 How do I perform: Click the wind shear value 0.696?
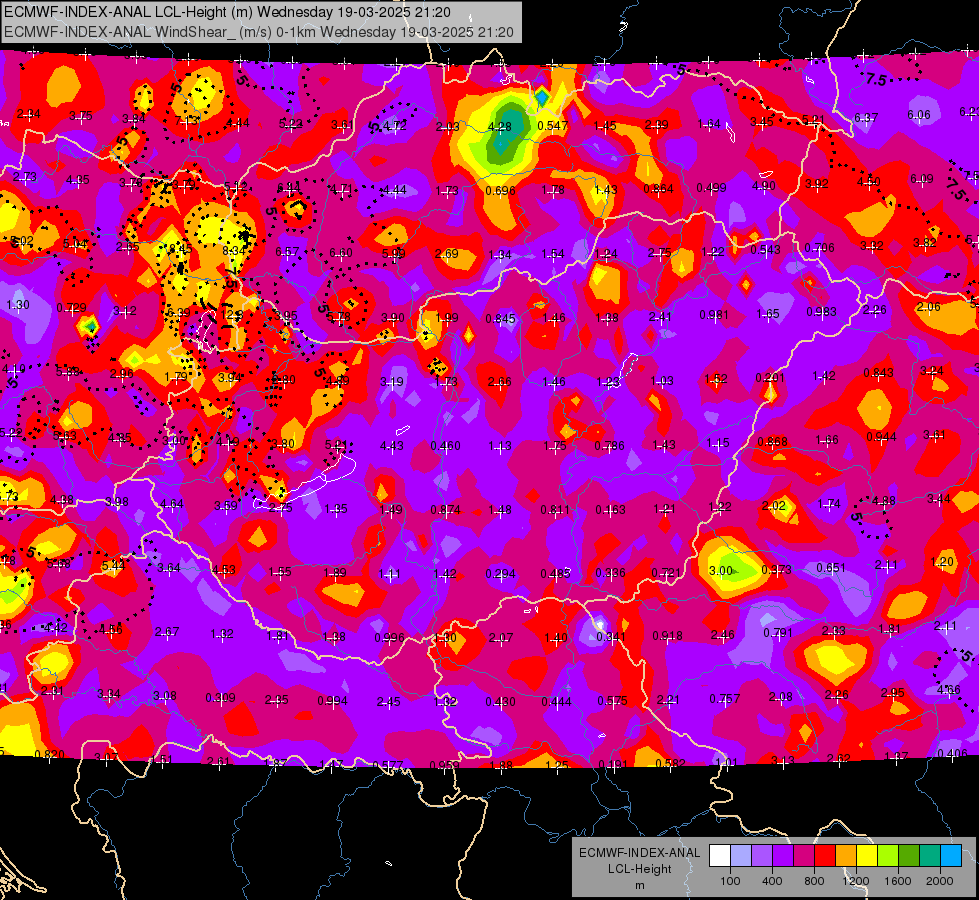pyautogui.click(x=500, y=190)
